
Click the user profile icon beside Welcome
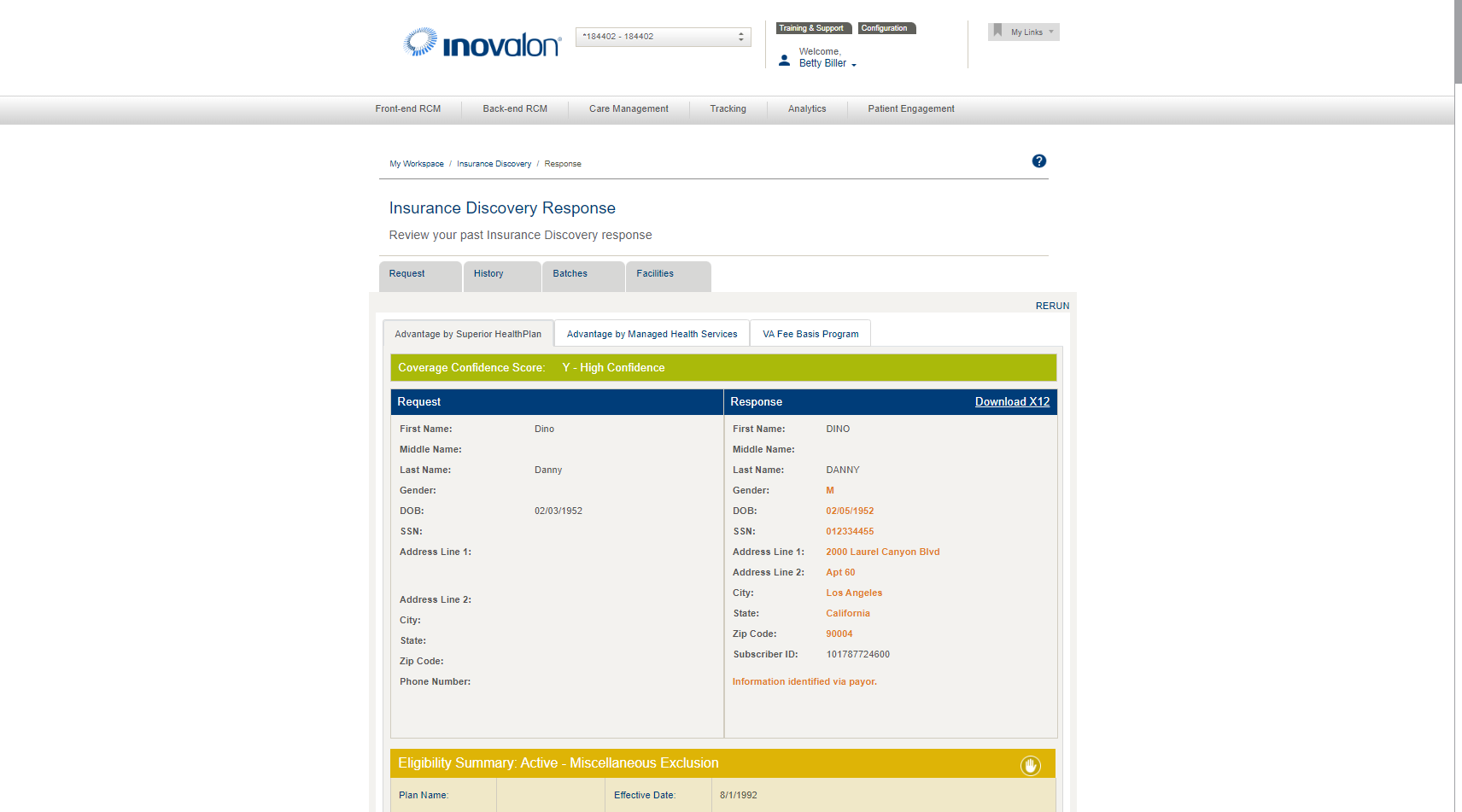[784, 60]
